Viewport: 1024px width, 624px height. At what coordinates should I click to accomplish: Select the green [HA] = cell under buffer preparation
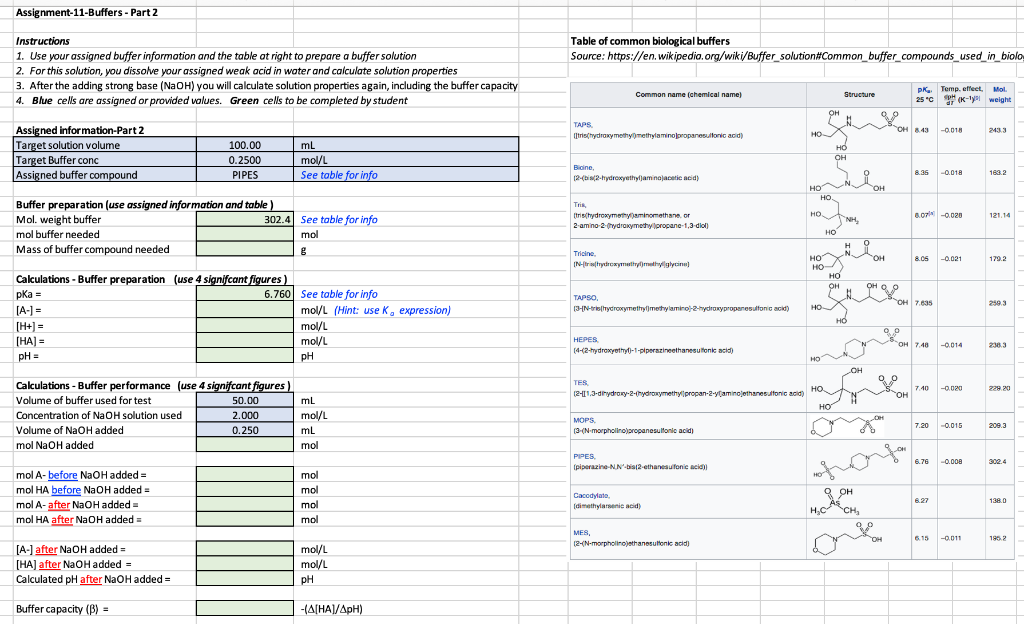point(245,341)
